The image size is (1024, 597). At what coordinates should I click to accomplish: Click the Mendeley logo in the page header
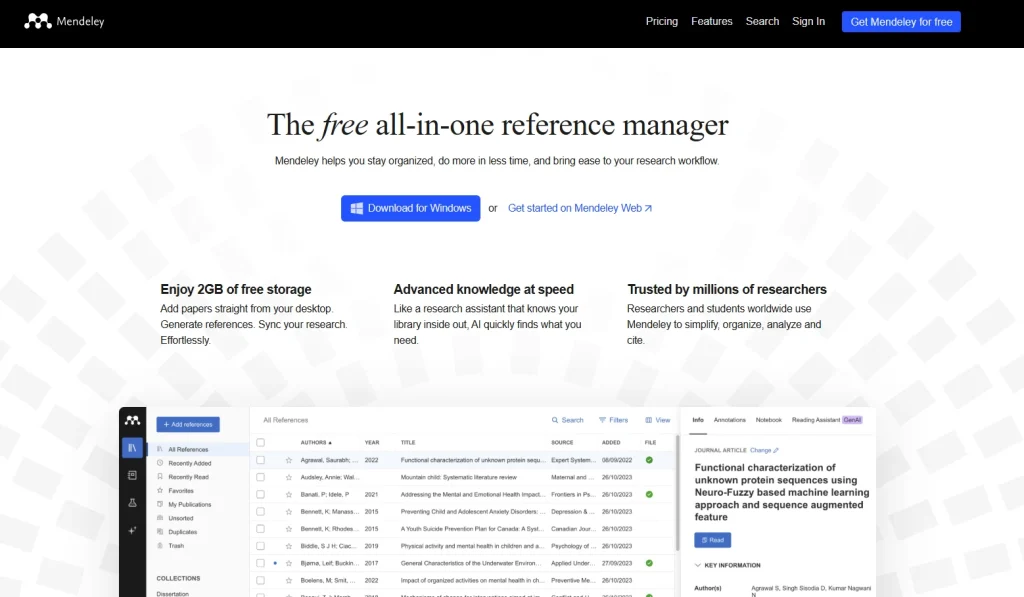coord(64,22)
